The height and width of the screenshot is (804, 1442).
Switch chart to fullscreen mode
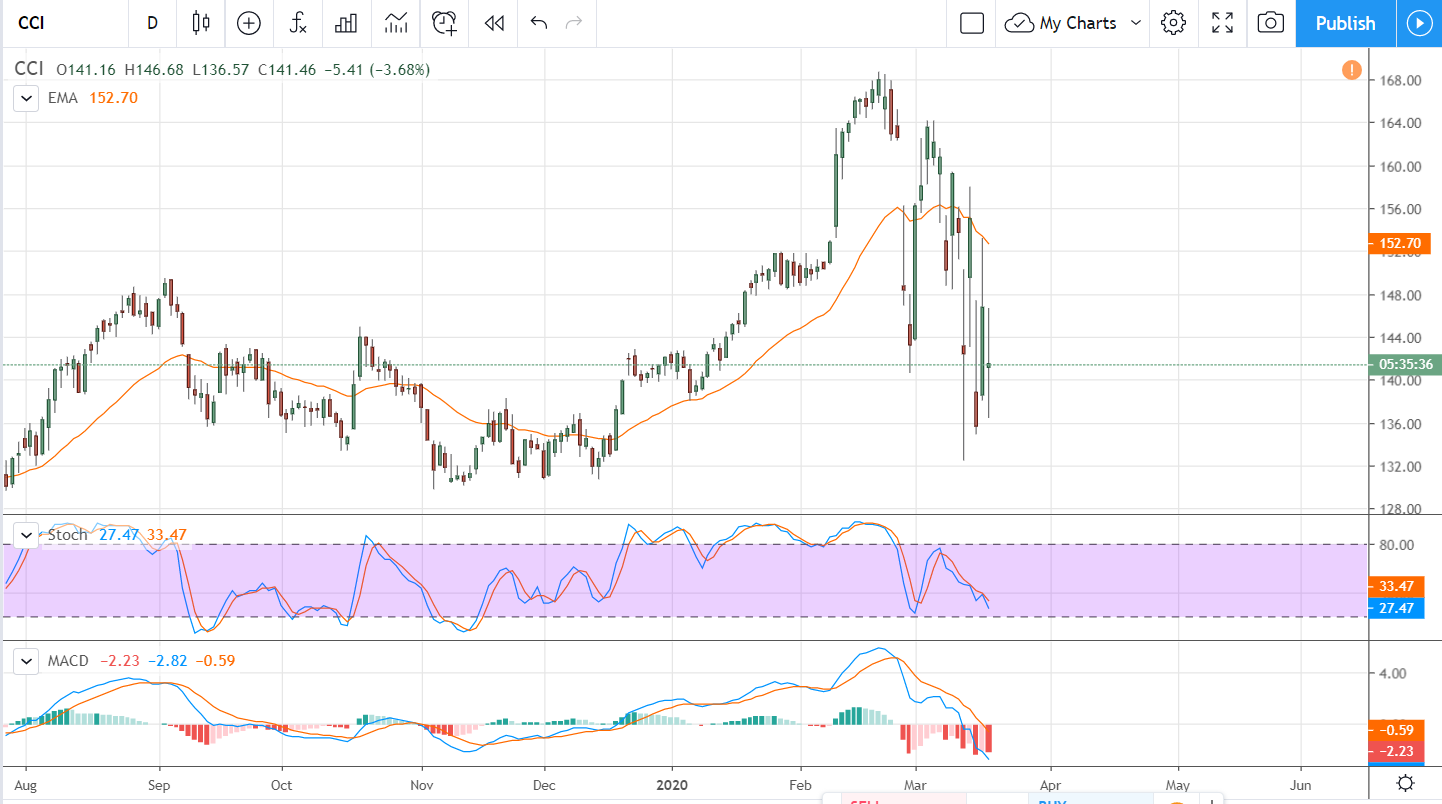click(x=1222, y=23)
